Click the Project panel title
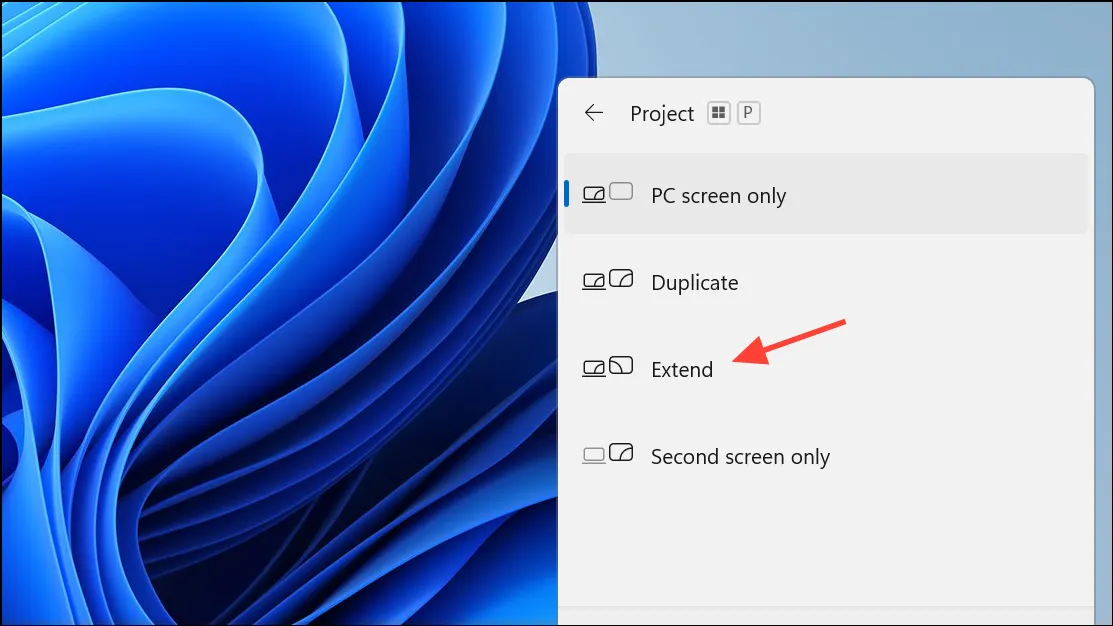The image size is (1113, 626). tap(662, 114)
